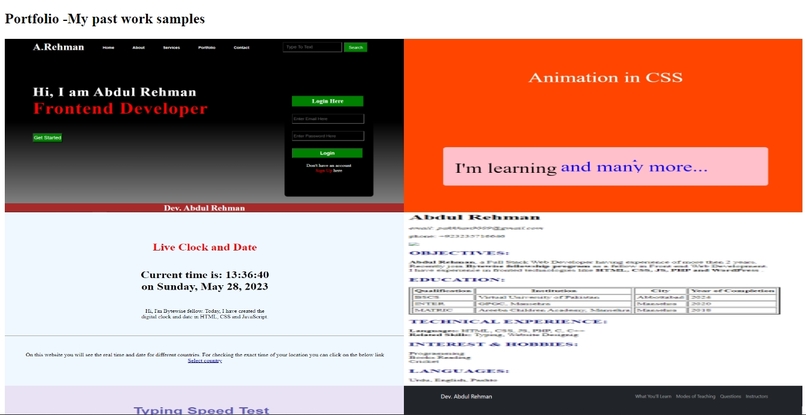Click the 'Portfolio -My past work samples' heading
Image resolution: width=806 pixels, height=415 pixels.
105,19
